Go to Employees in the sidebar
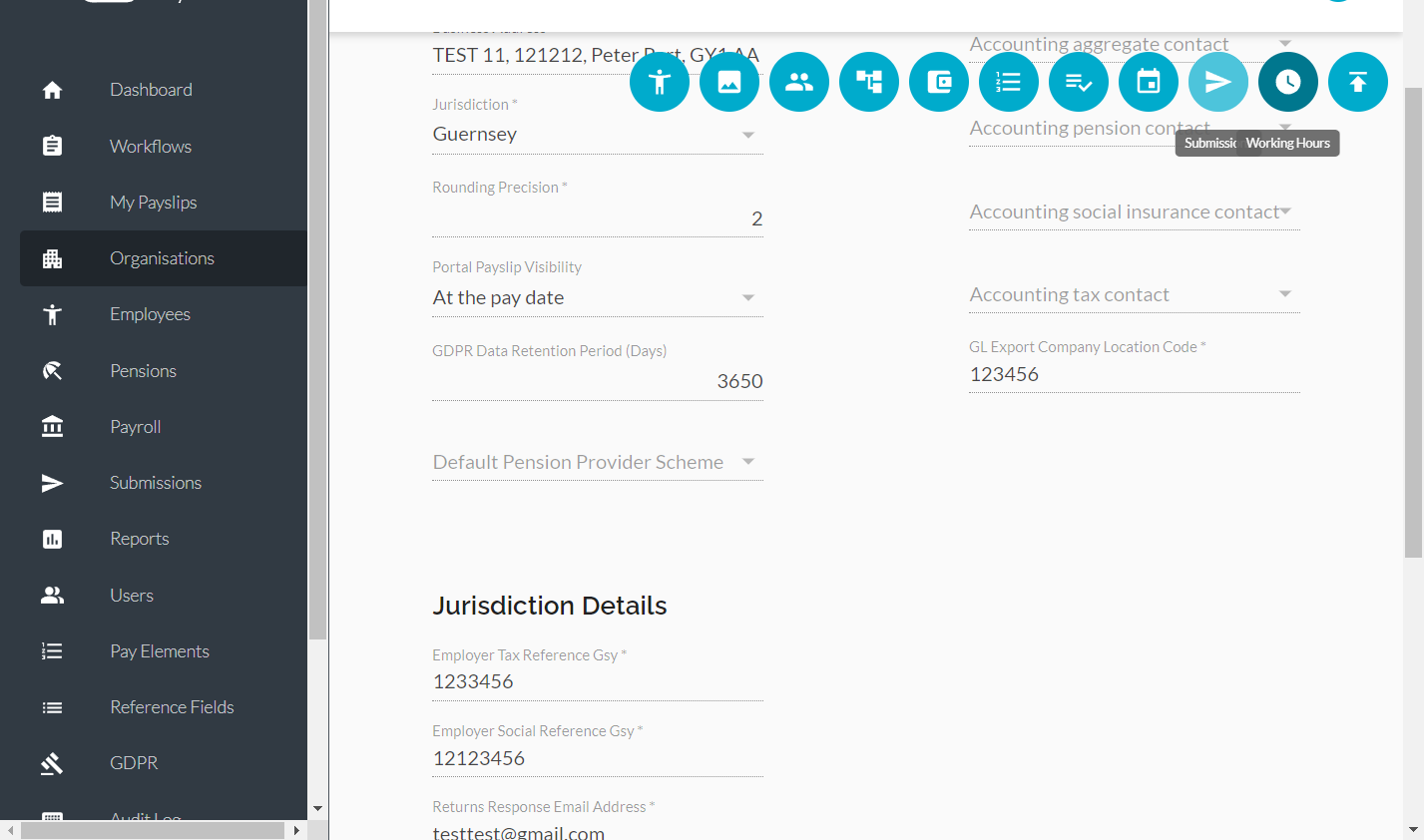This screenshot has width=1424, height=840. 164,314
